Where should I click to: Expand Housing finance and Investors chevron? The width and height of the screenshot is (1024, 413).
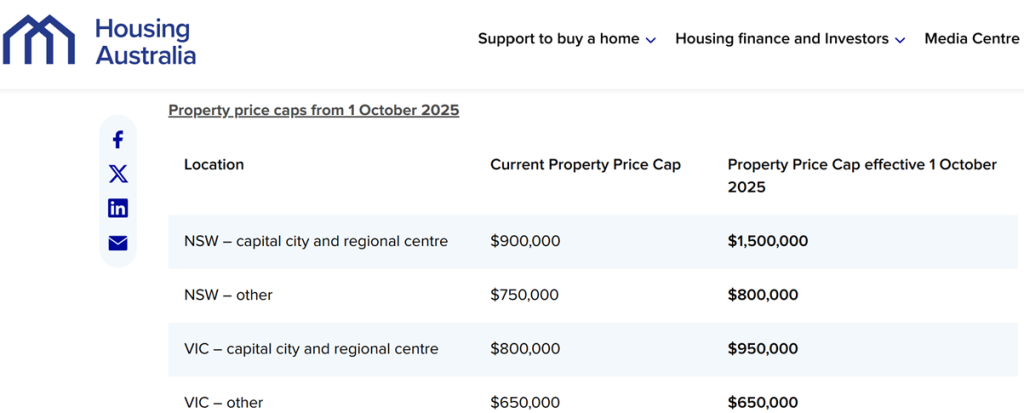coord(900,40)
